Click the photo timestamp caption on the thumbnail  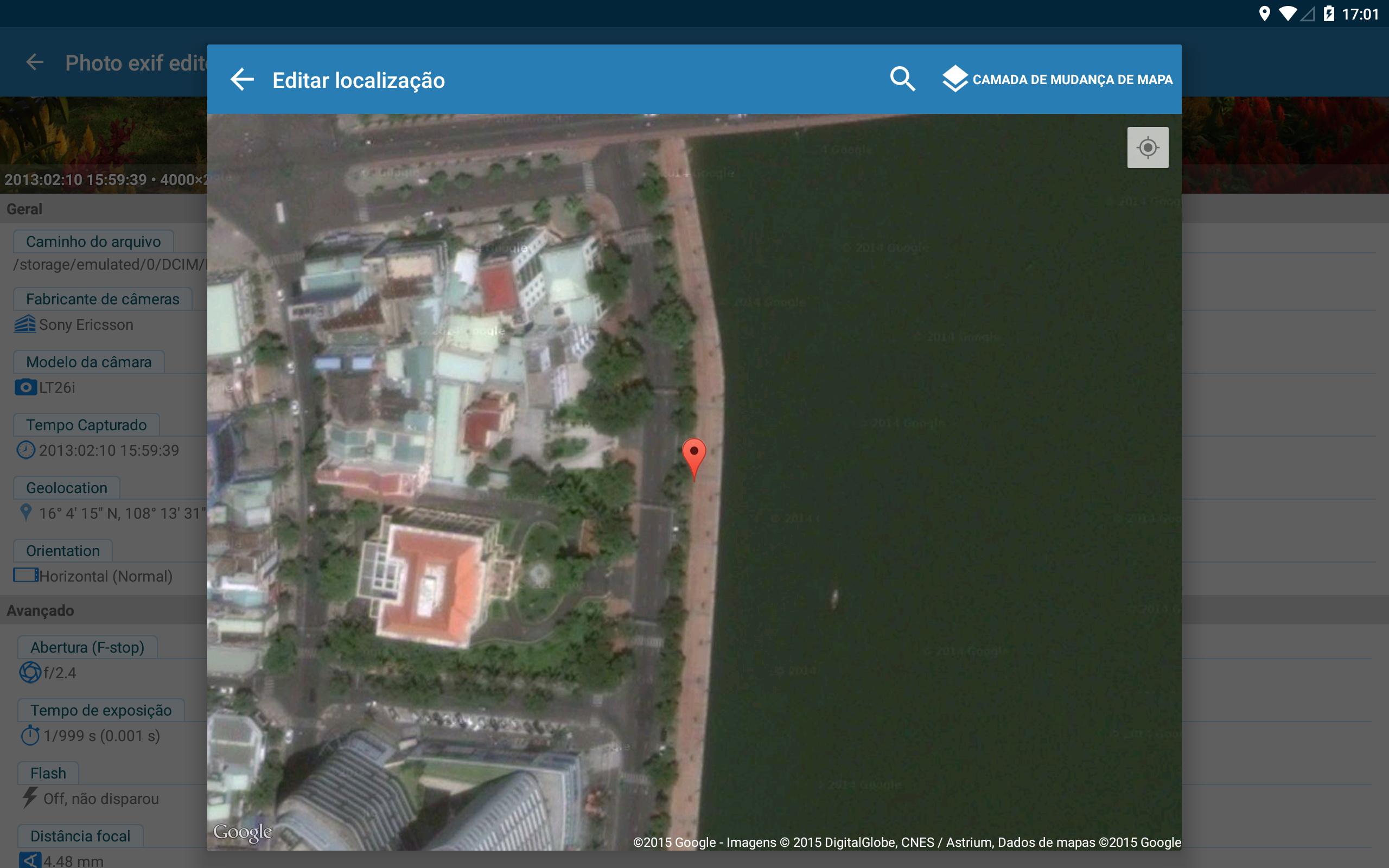tap(105, 180)
